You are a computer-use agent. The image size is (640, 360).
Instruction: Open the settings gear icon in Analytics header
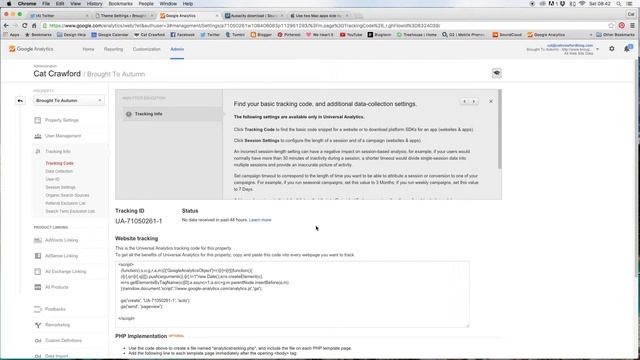coord(611,49)
